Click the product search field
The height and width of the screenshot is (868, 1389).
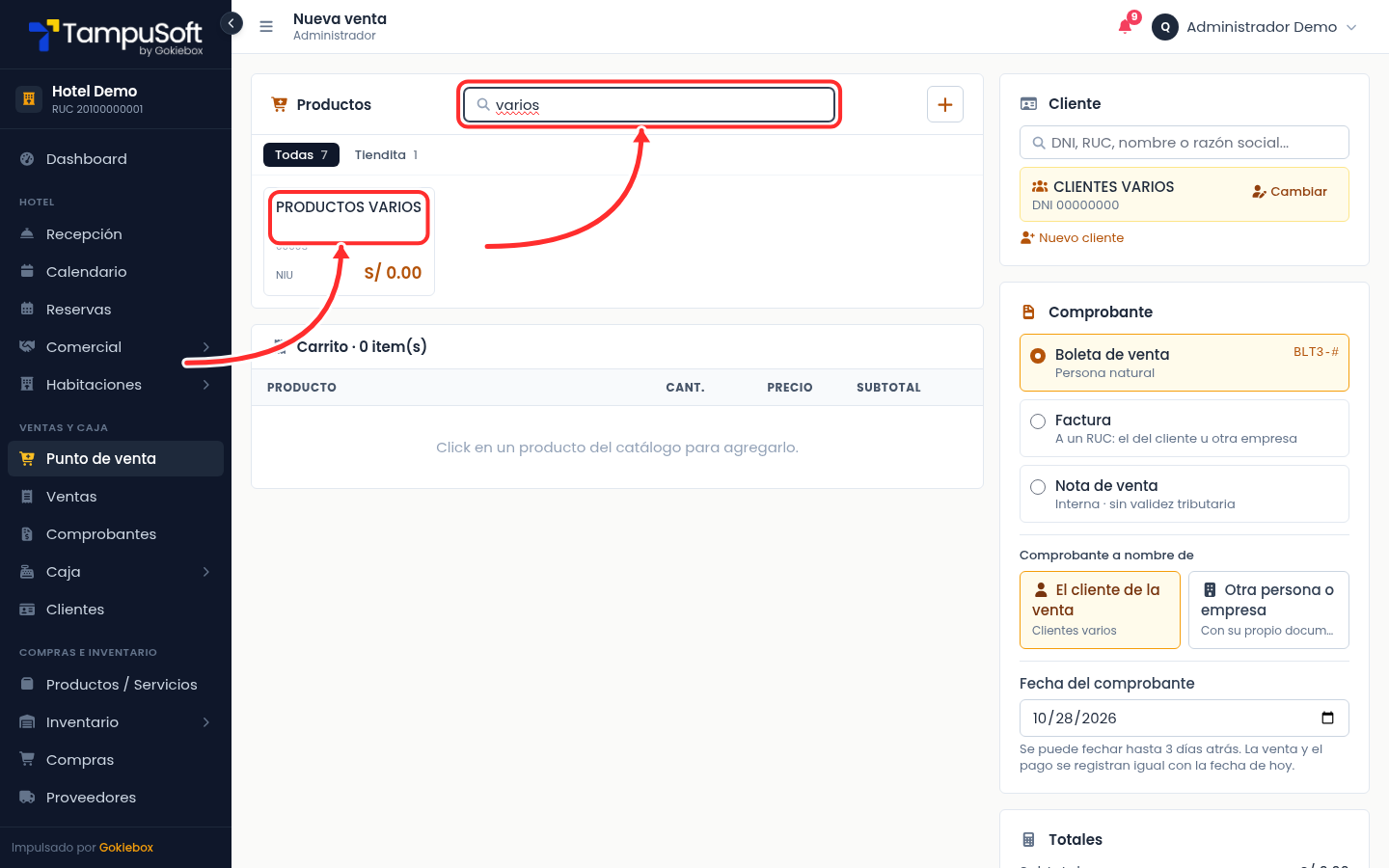click(x=649, y=104)
